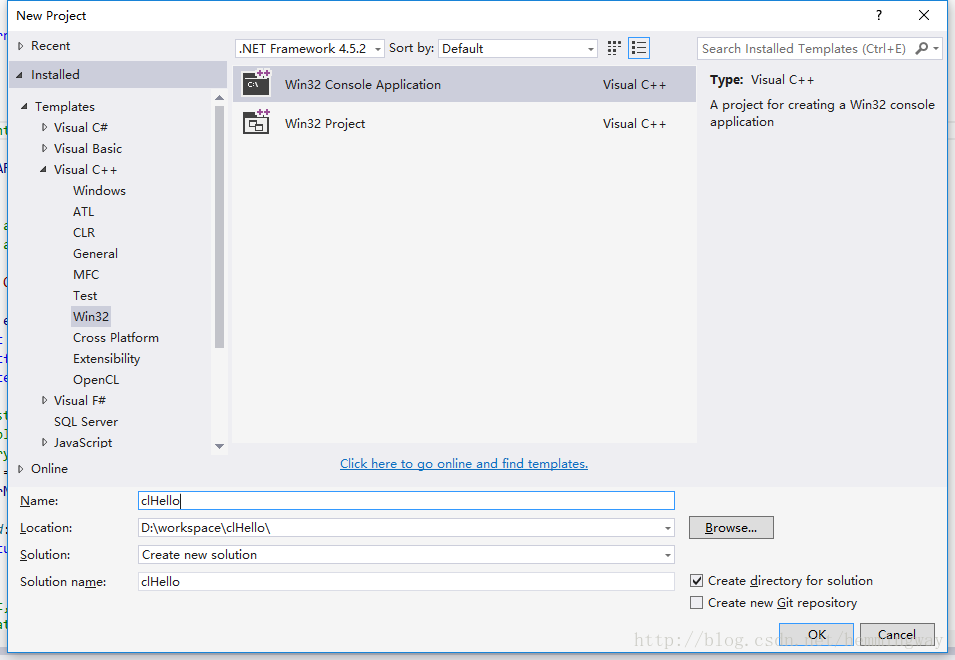The image size is (955, 660).
Task: Click the template tree scrollbar thumb
Action: click(x=219, y=226)
